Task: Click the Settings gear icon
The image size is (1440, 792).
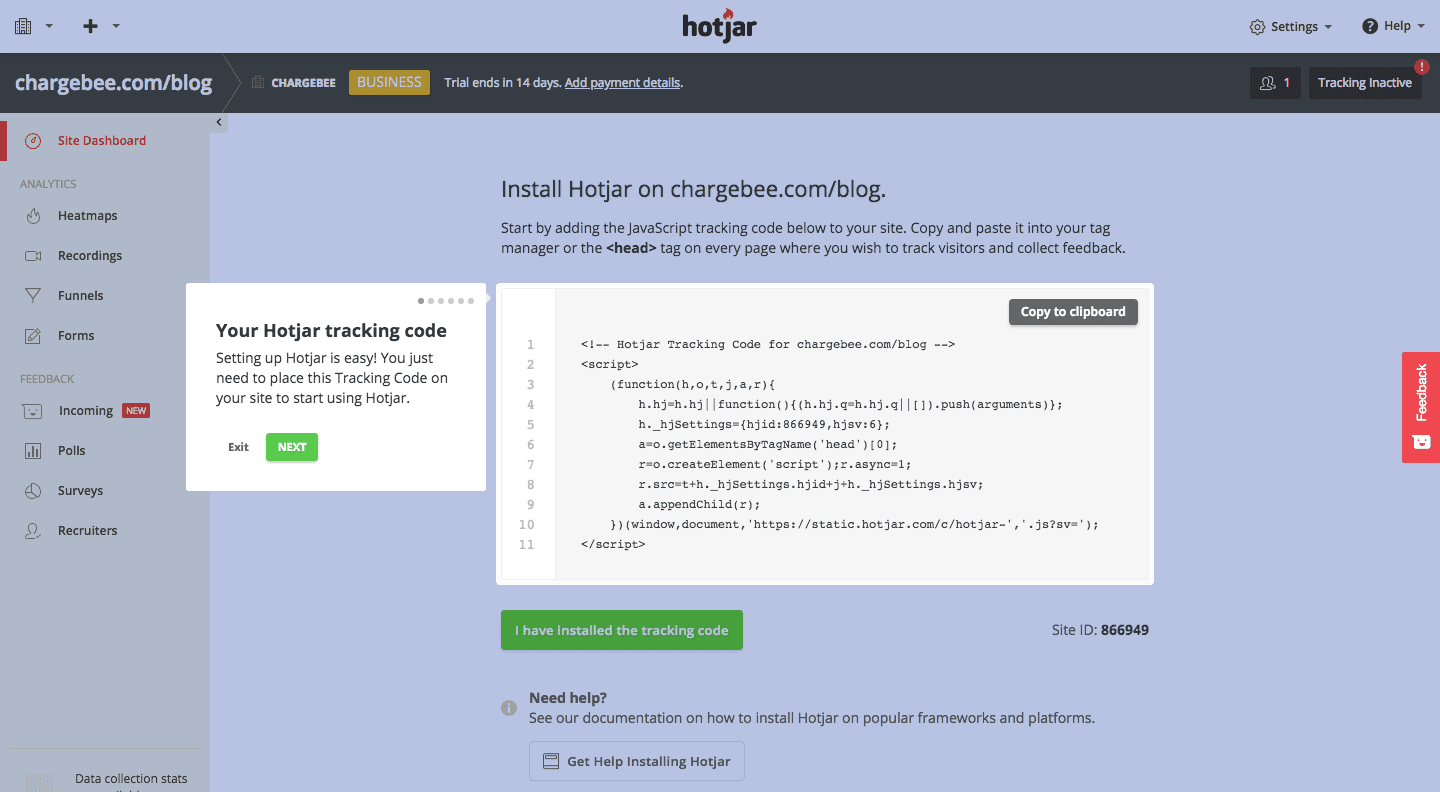Action: 1258,27
